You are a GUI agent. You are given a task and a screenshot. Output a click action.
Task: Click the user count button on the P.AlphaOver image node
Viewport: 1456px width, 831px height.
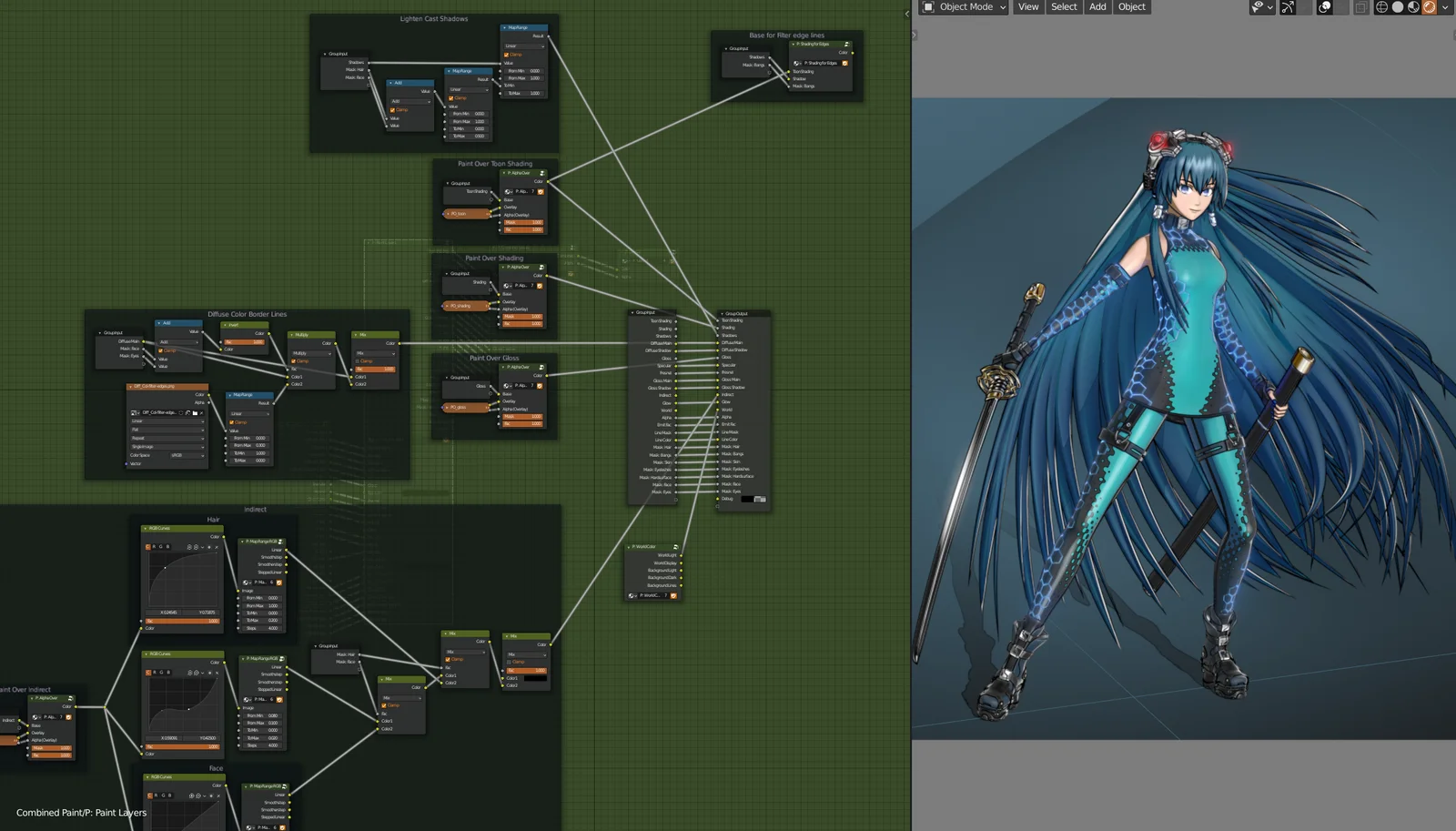tap(533, 191)
